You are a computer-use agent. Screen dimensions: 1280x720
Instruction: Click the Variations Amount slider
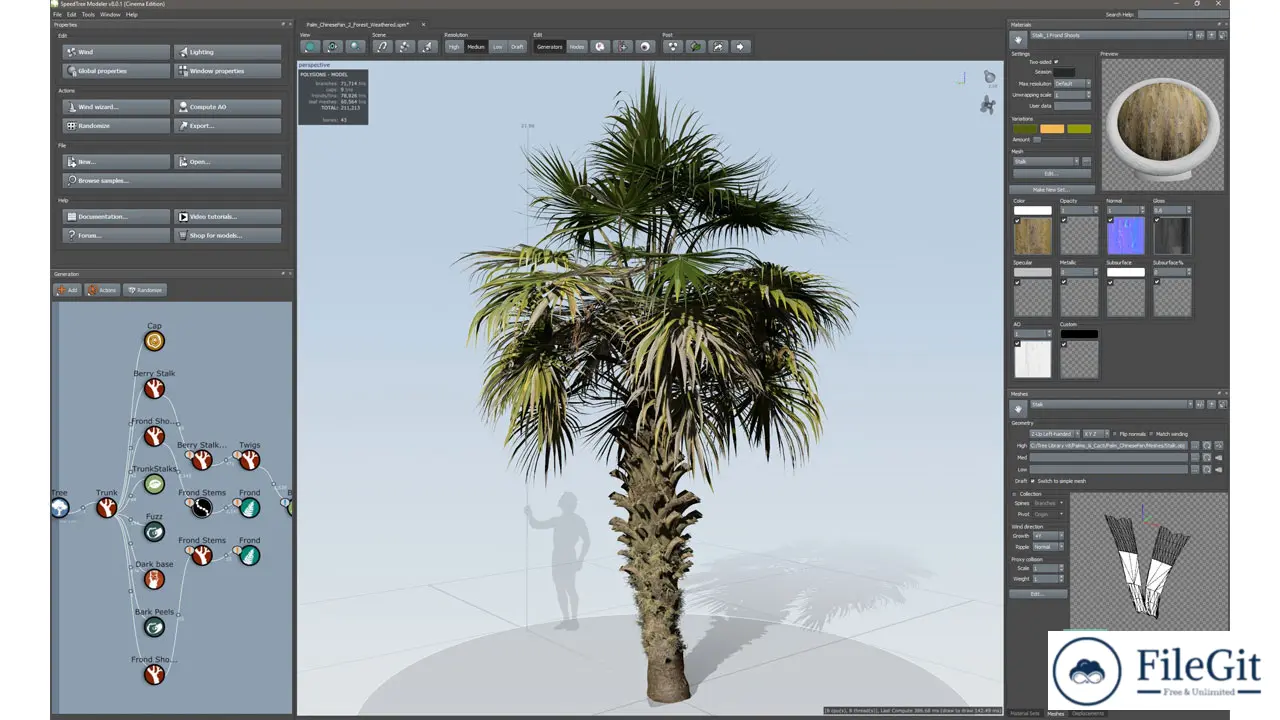click(x=1037, y=140)
